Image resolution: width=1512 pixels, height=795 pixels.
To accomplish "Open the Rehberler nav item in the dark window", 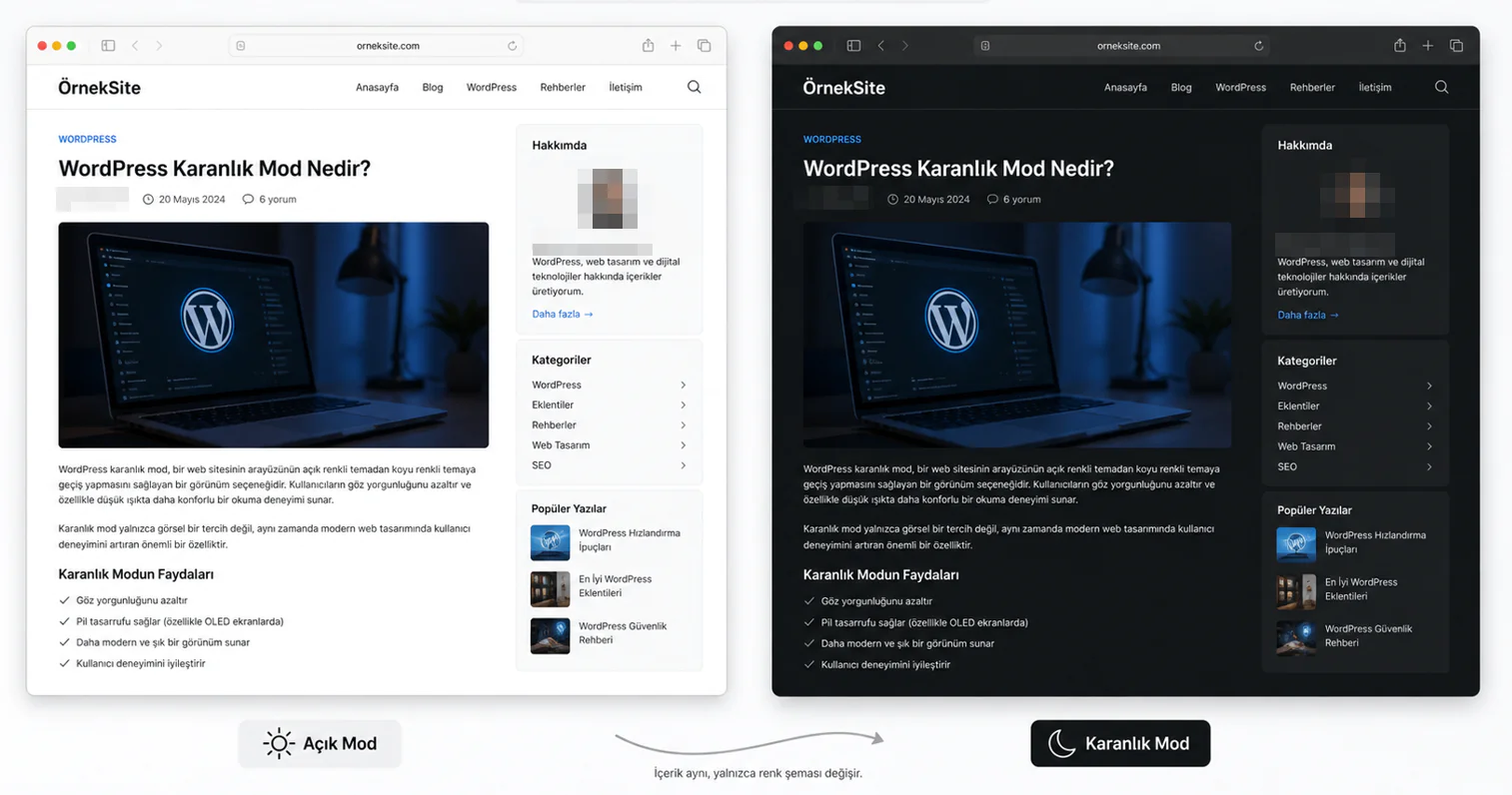I will tap(1312, 87).
